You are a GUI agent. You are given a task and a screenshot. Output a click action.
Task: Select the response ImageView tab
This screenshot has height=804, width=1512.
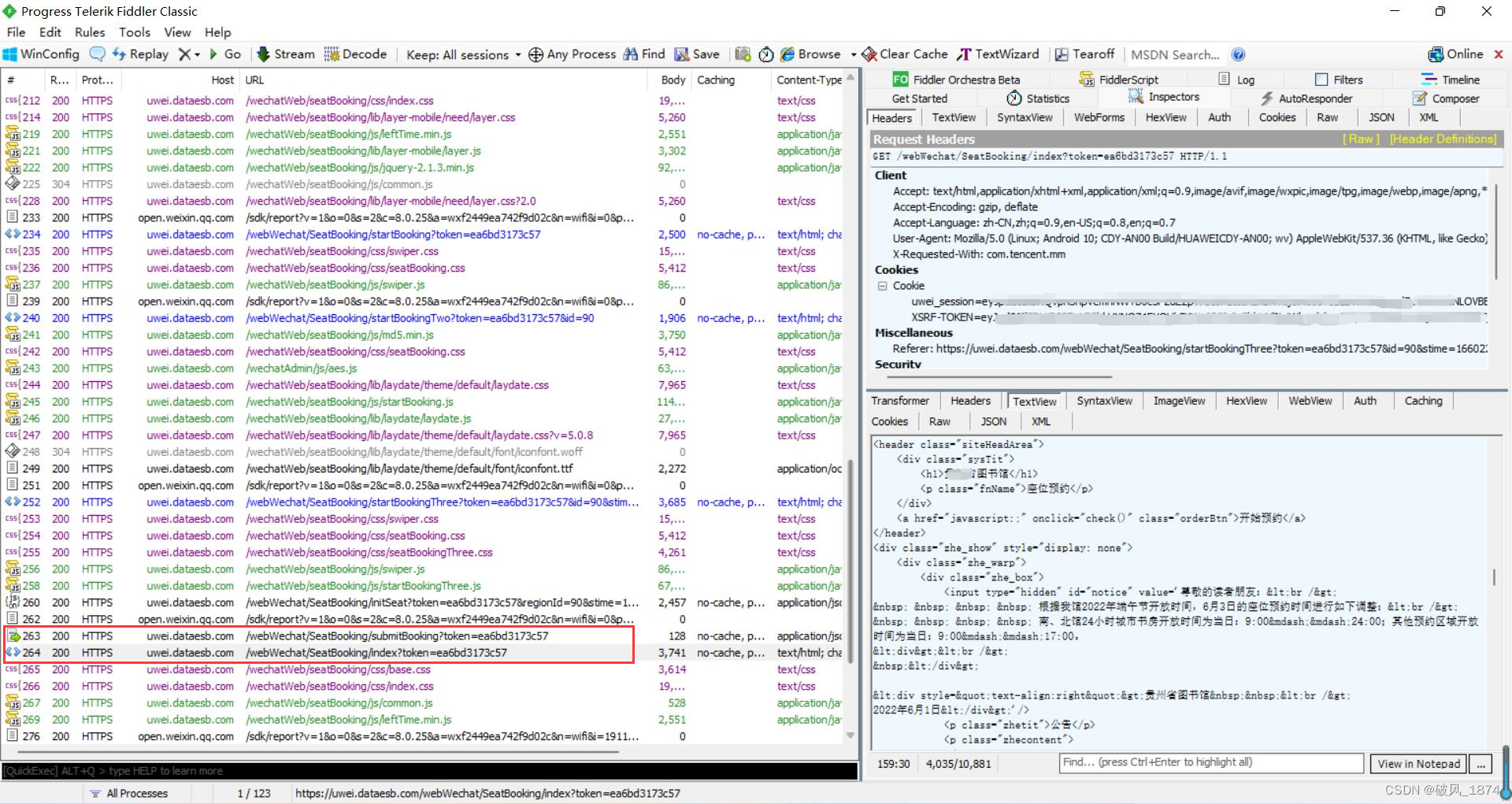tap(1179, 401)
